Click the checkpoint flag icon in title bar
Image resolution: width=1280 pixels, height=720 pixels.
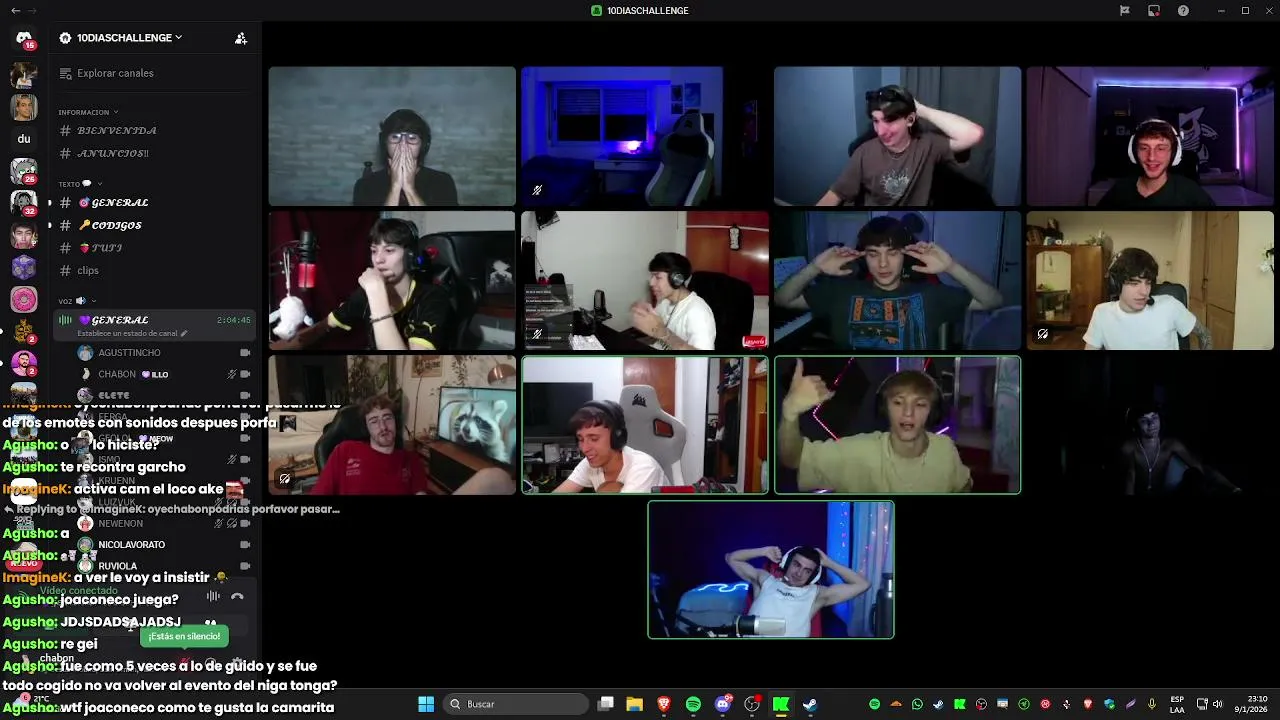[x=1125, y=11]
